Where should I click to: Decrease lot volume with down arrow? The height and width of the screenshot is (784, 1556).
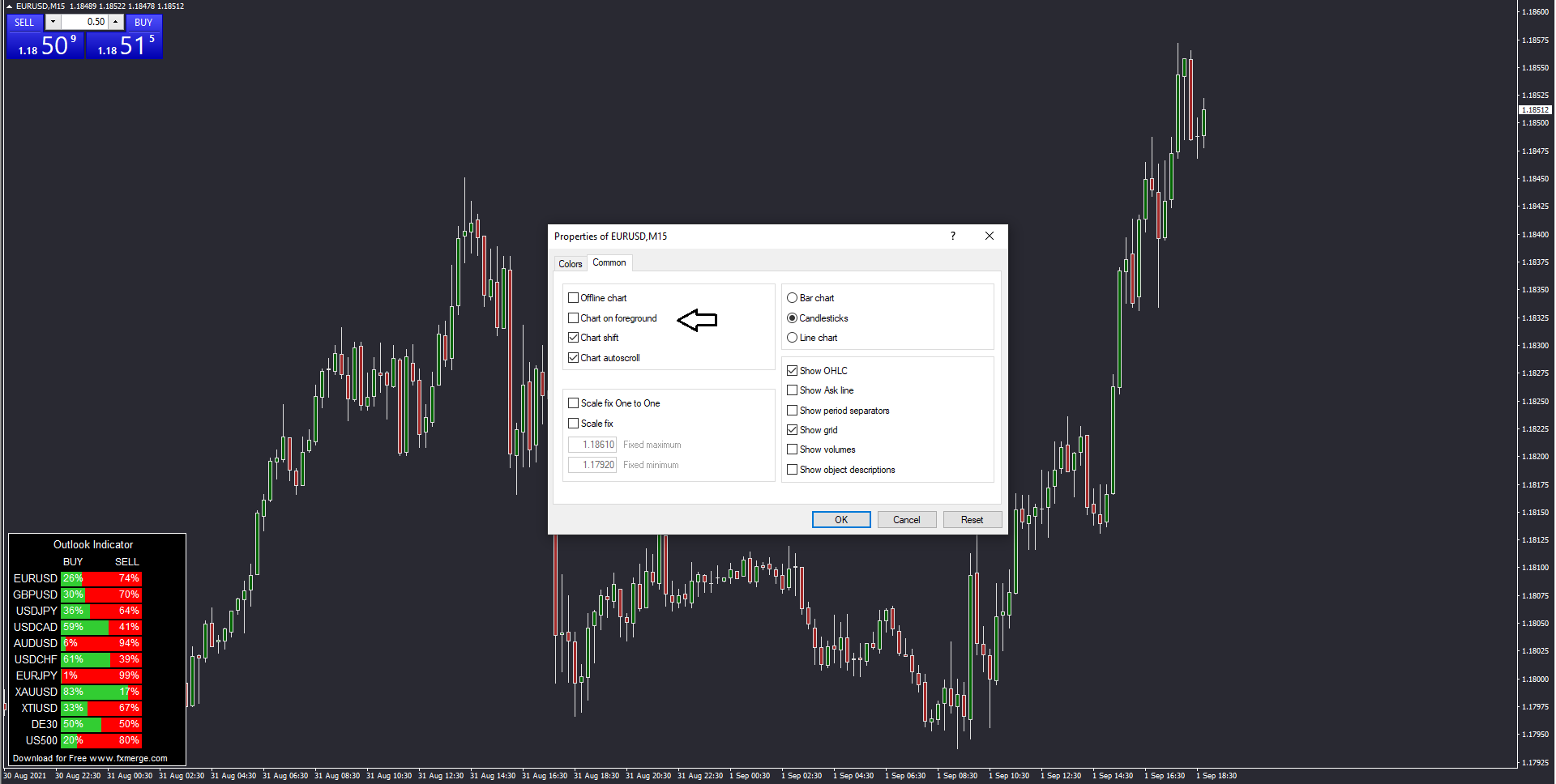click(53, 22)
